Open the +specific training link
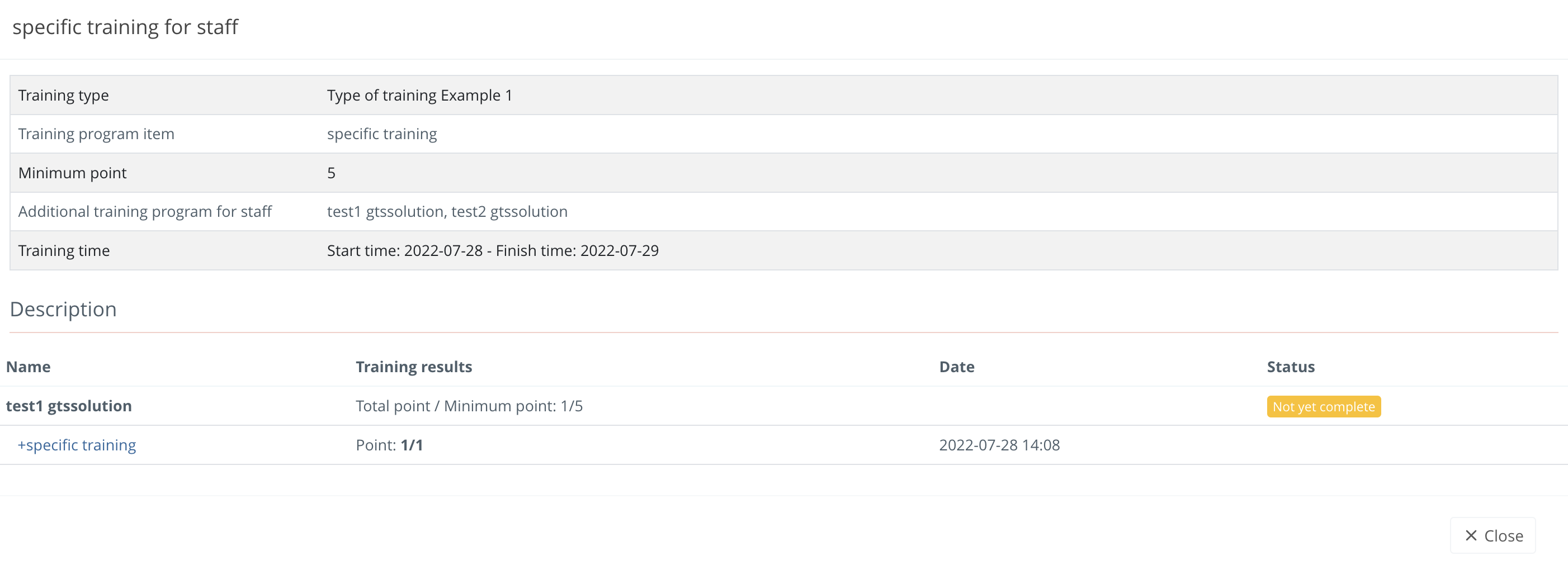The height and width of the screenshot is (570, 1568). pos(77,445)
